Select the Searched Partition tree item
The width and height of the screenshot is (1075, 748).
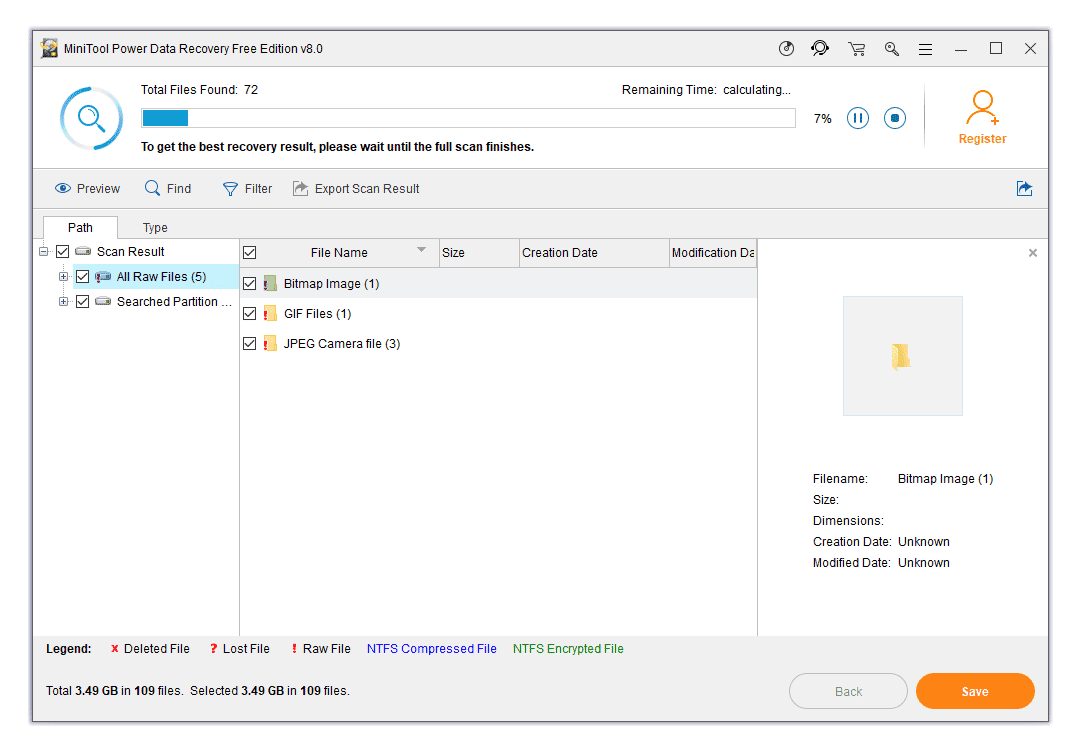tap(174, 302)
